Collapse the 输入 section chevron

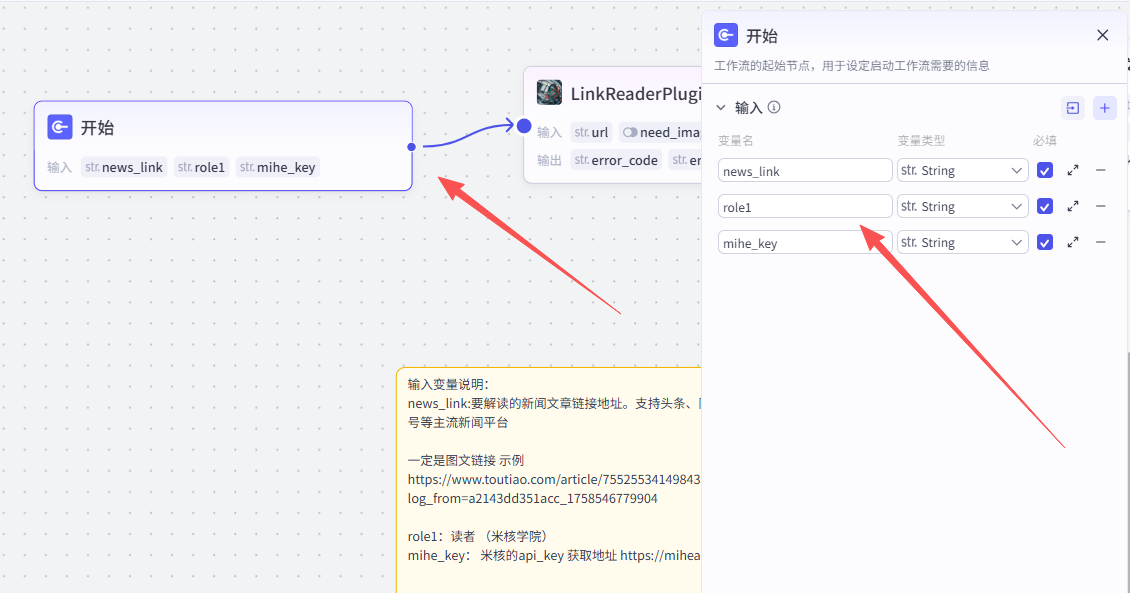[x=721, y=108]
